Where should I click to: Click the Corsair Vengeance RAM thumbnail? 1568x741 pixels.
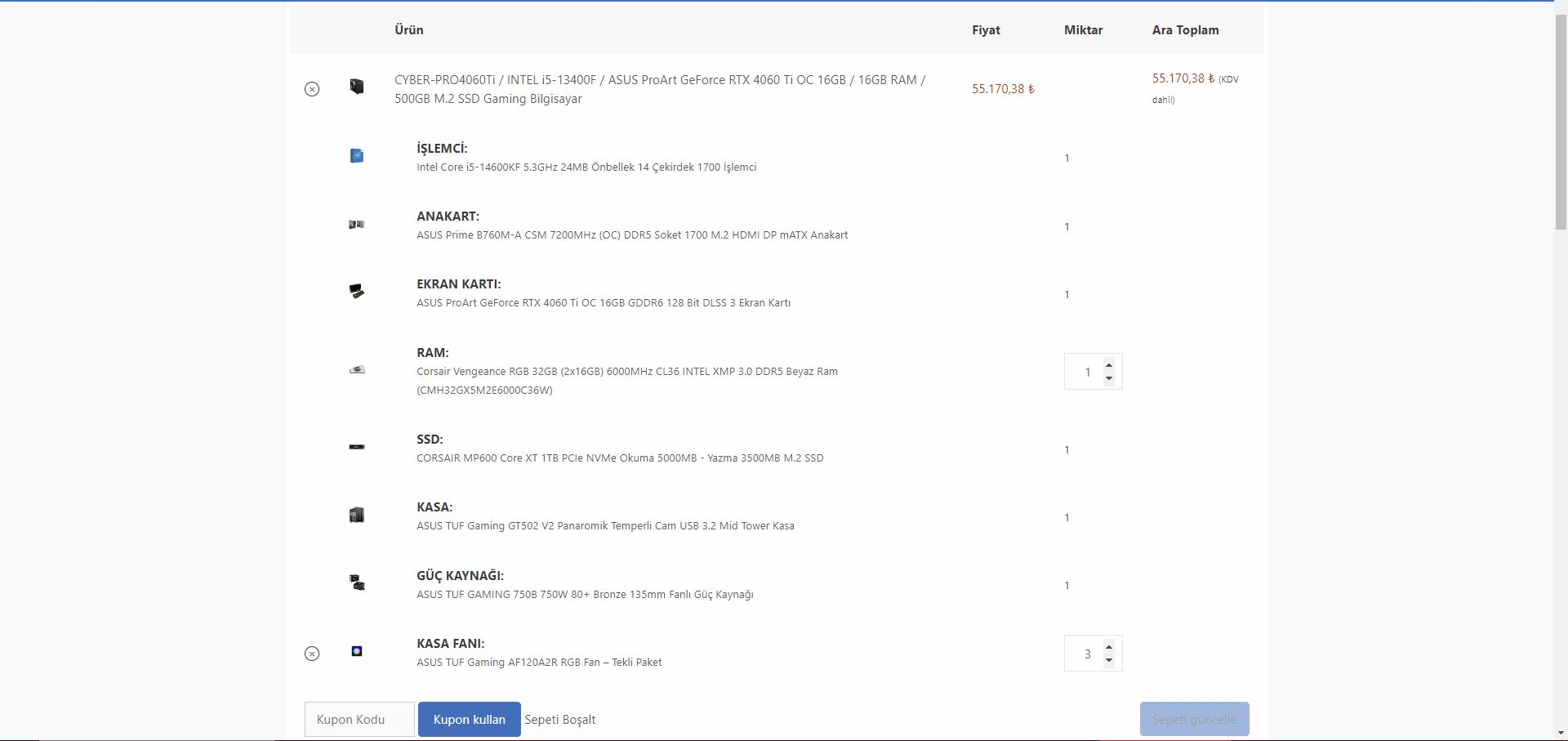357,370
